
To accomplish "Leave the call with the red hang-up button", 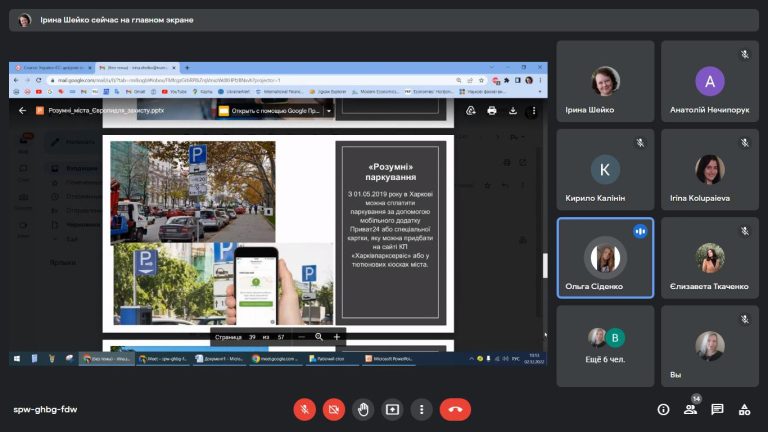I will click(455, 409).
